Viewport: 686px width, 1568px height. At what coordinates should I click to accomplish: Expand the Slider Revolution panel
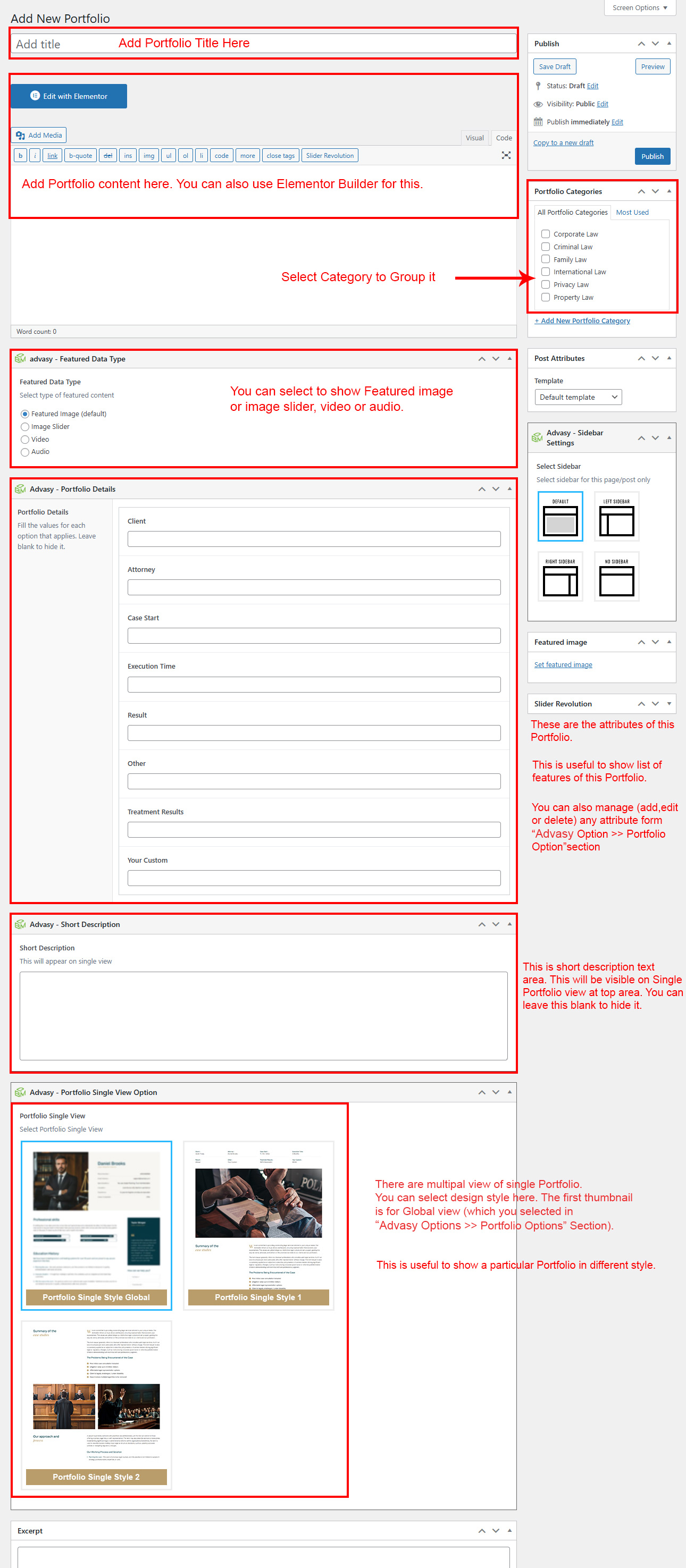669,704
